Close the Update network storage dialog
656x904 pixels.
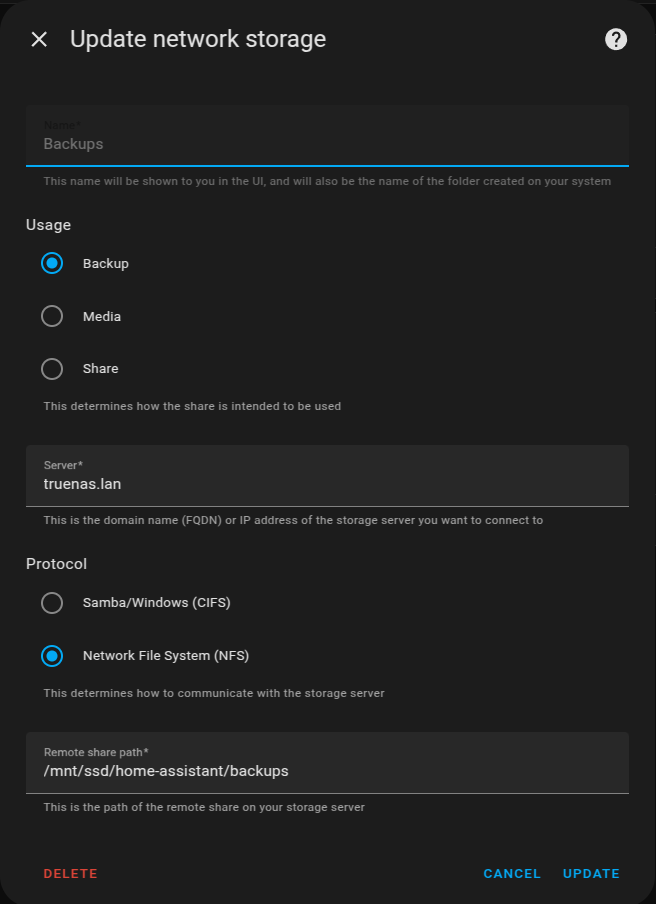39,40
